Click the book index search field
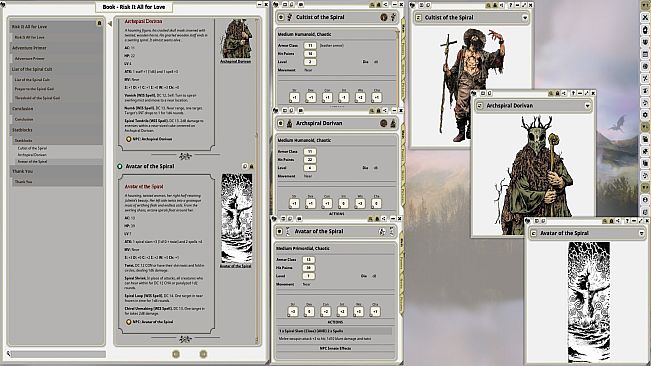The width and height of the screenshot is (651, 366). coord(58,354)
